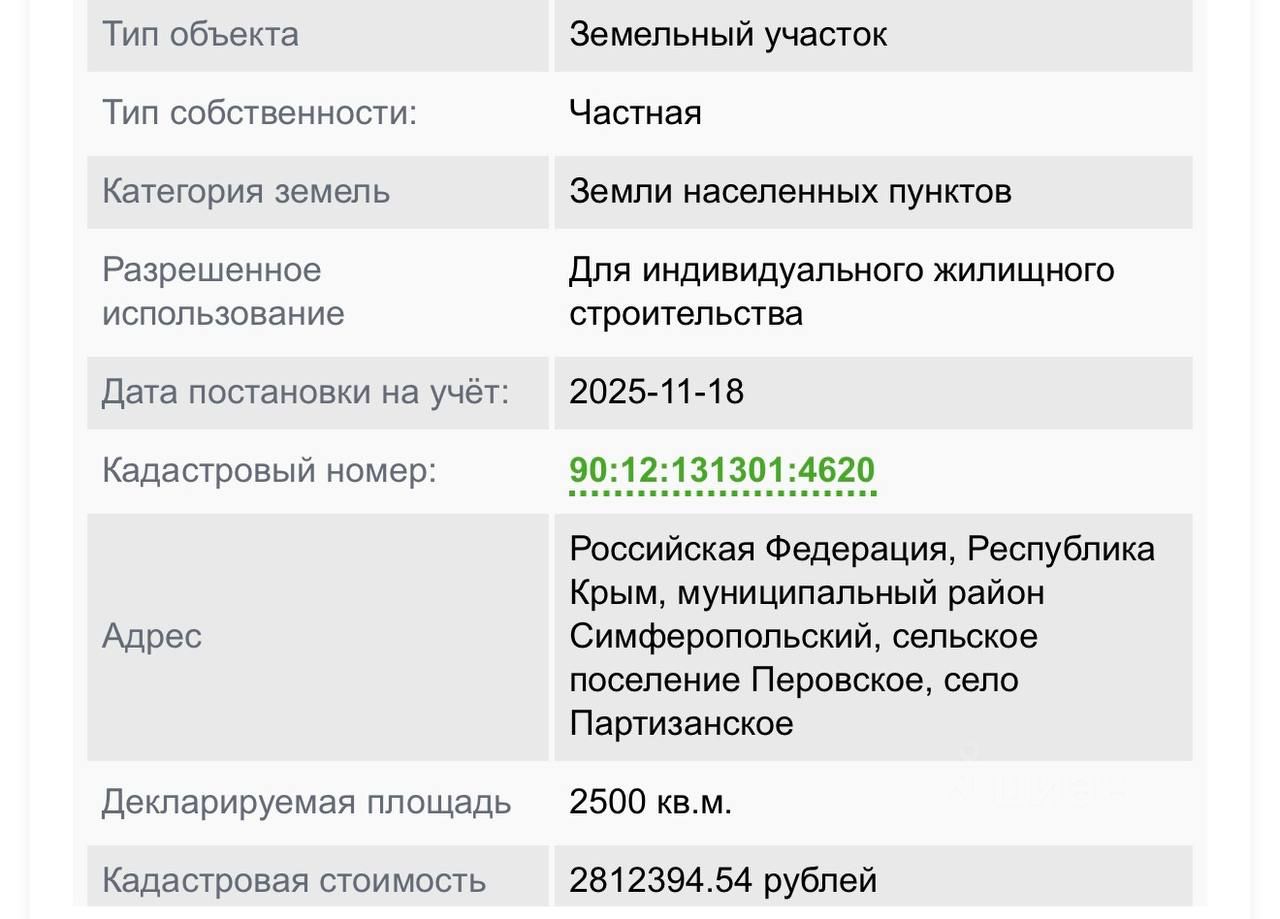Click the 'Тип объекта' label
This screenshot has height=919, width=1280.
pyautogui.click(x=200, y=34)
